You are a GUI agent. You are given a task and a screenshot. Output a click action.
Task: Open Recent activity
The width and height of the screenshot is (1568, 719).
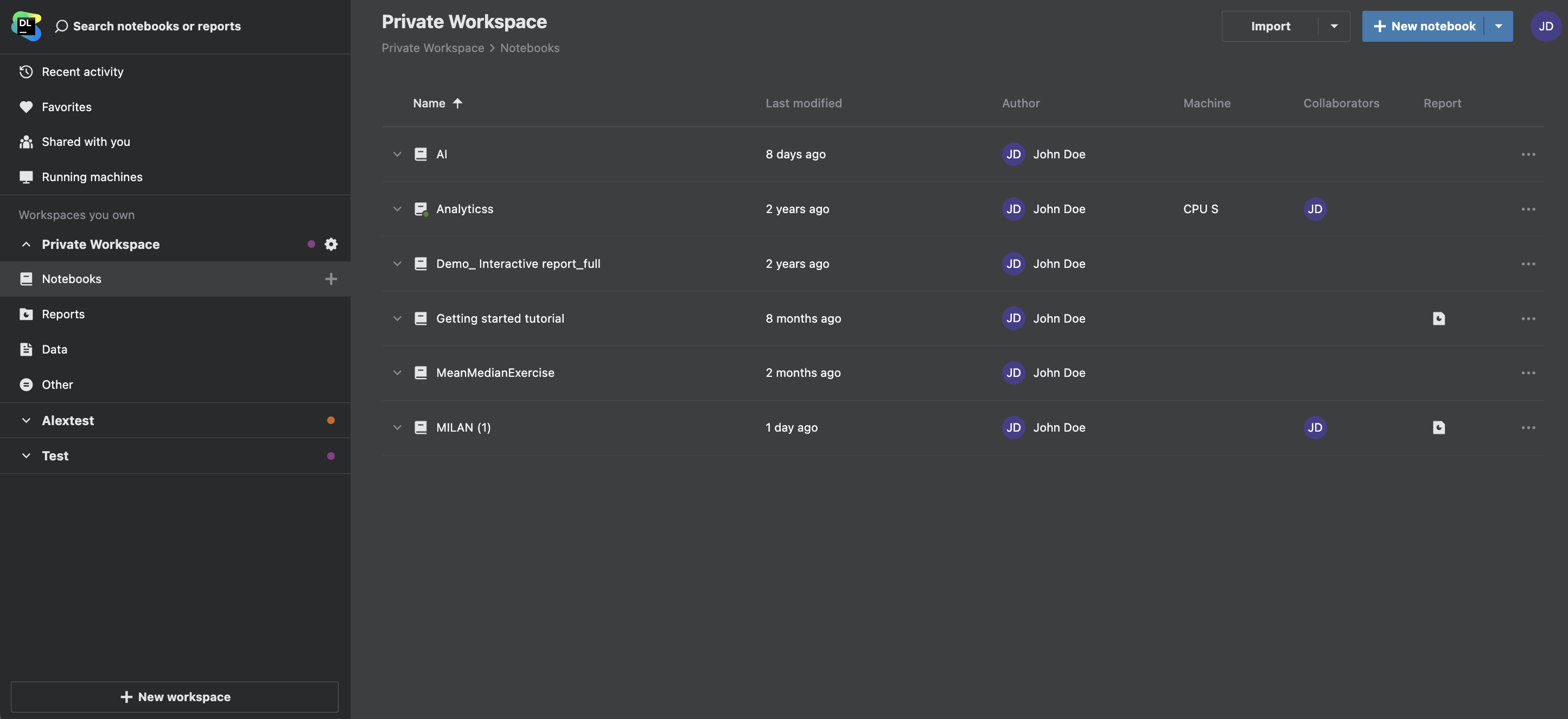(x=82, y=71)
